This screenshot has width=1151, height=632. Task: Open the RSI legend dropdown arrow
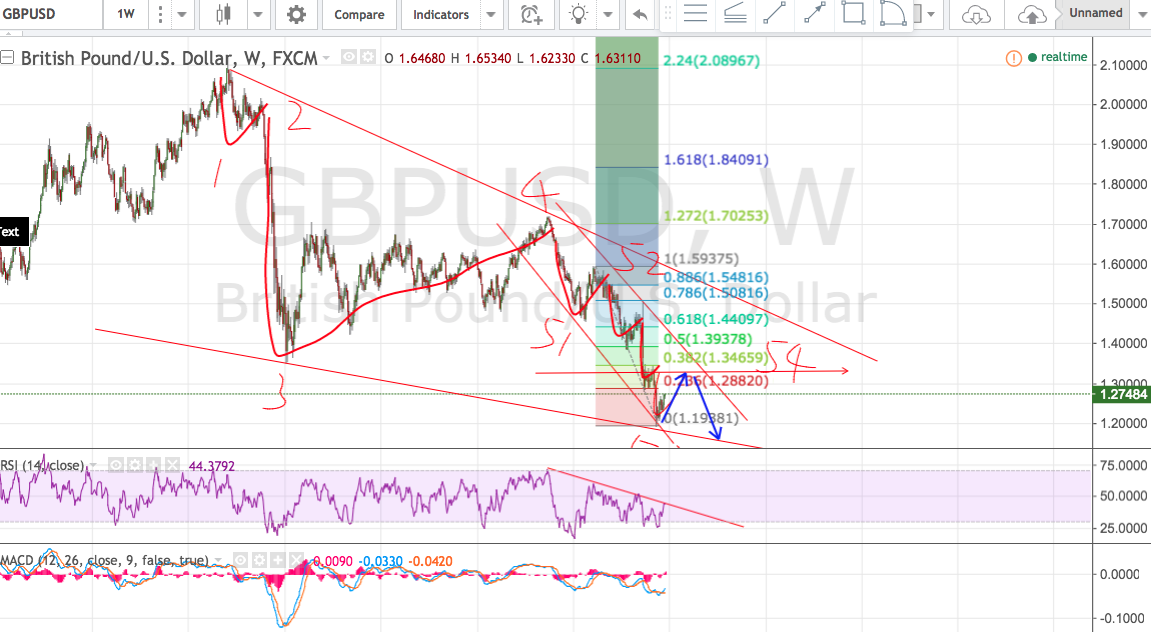(93, 465)
